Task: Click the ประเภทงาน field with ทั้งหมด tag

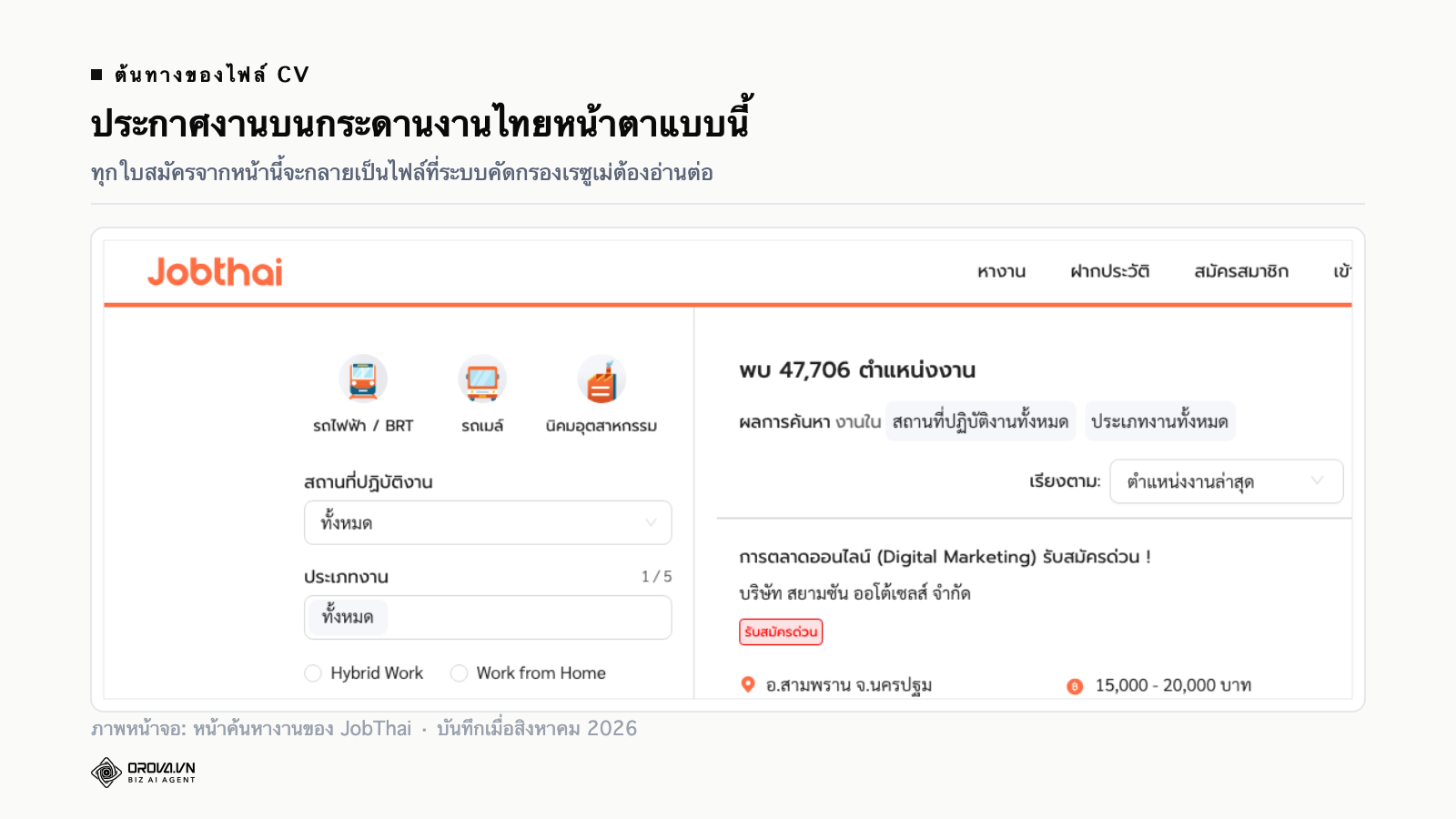Action: coord(488,618)
